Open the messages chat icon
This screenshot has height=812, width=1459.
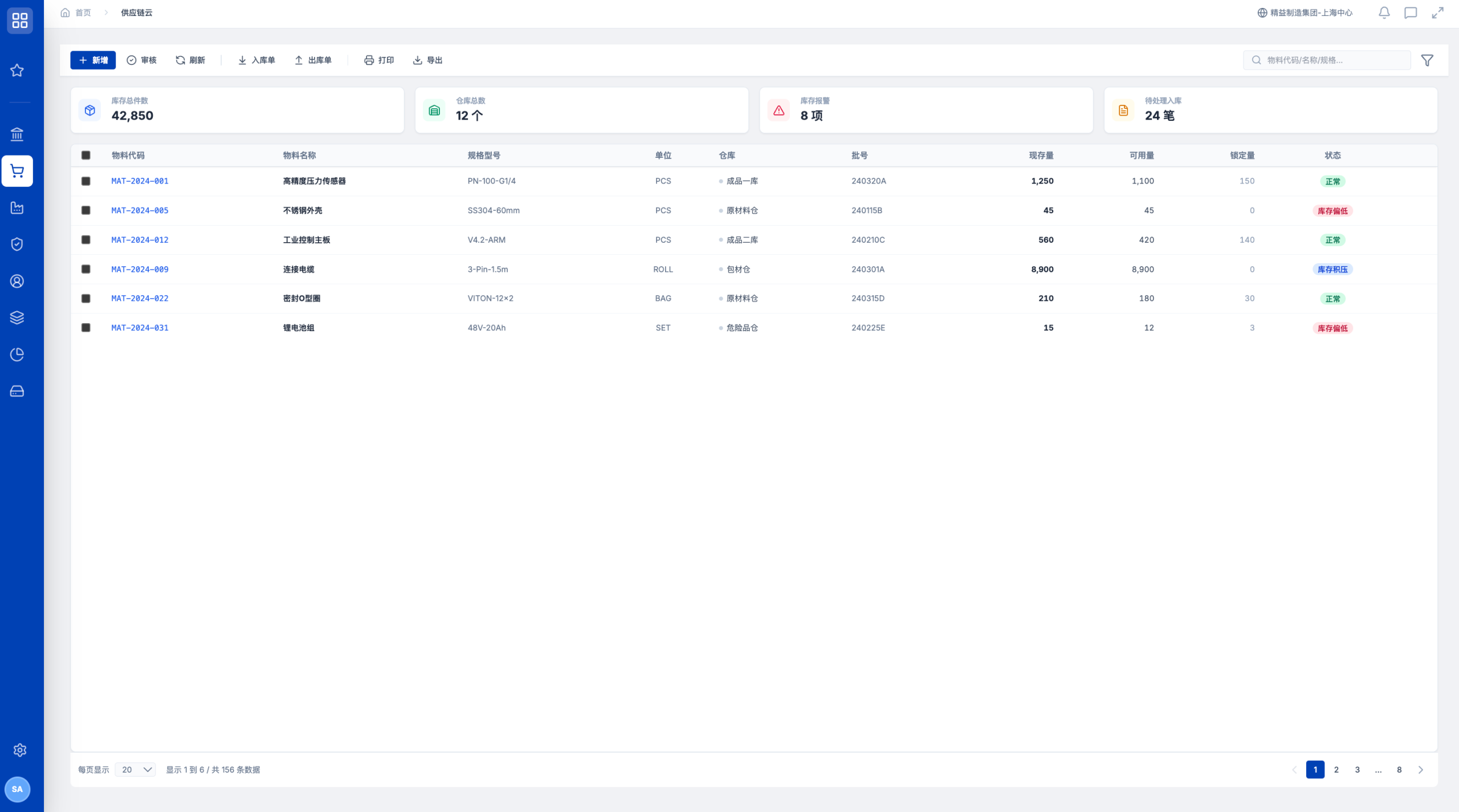click(1411, 13)
